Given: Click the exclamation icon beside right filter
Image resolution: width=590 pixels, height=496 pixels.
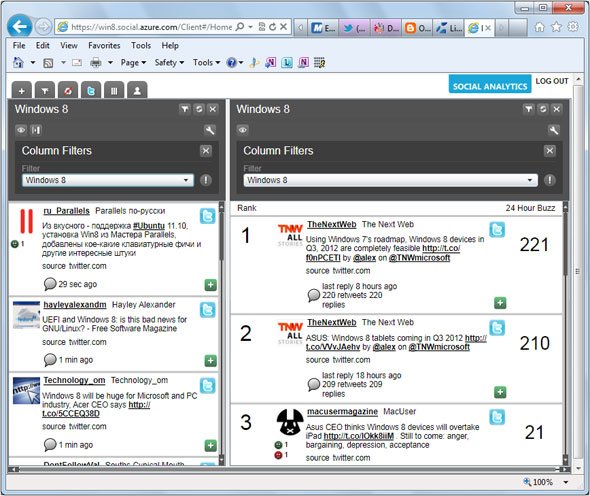Looking at the screenshot, I should [550, 180].
